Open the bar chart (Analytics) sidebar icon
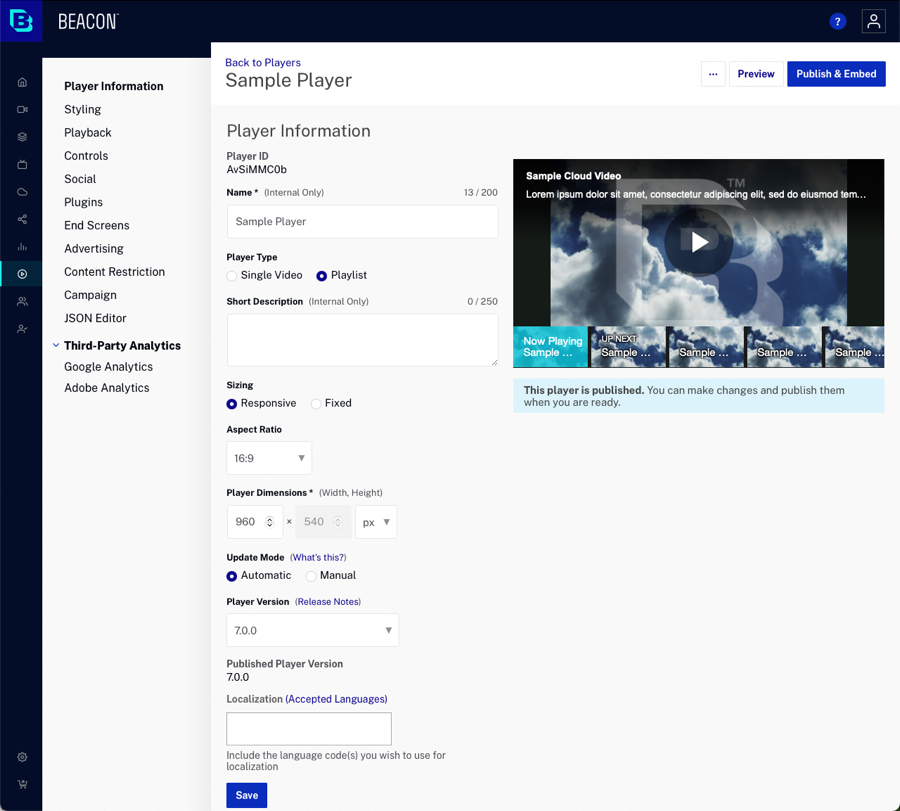Image resolution: width=900 pixels, height=811 pixels. click(22, 247)
